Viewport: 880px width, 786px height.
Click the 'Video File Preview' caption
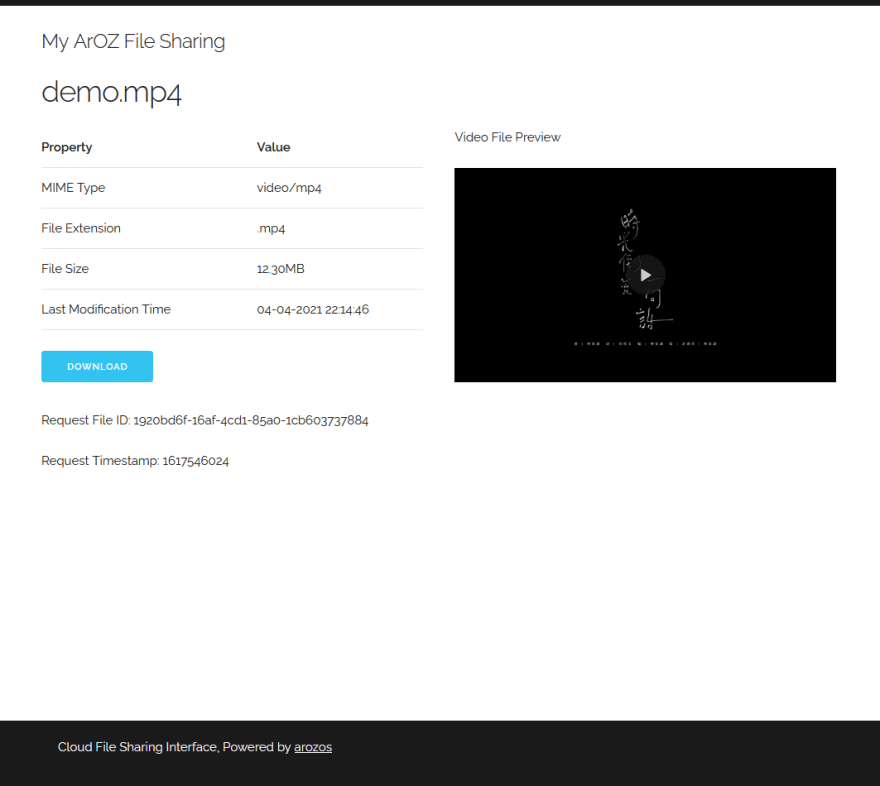click(x=507, y=137)
